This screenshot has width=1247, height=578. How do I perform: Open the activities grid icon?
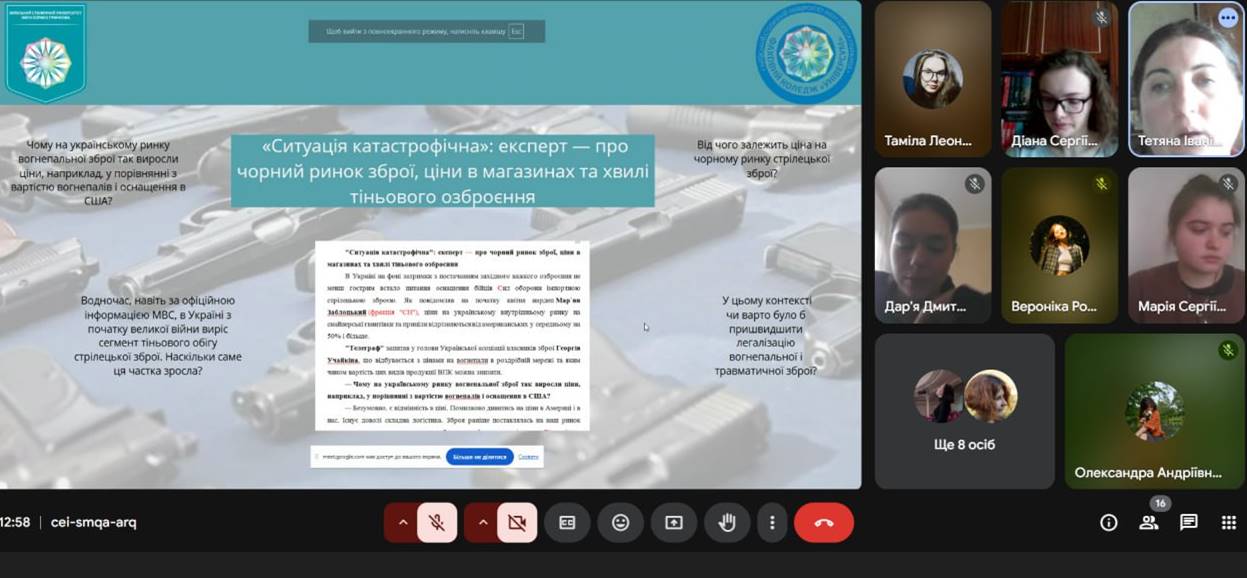tap(1228, 522)
